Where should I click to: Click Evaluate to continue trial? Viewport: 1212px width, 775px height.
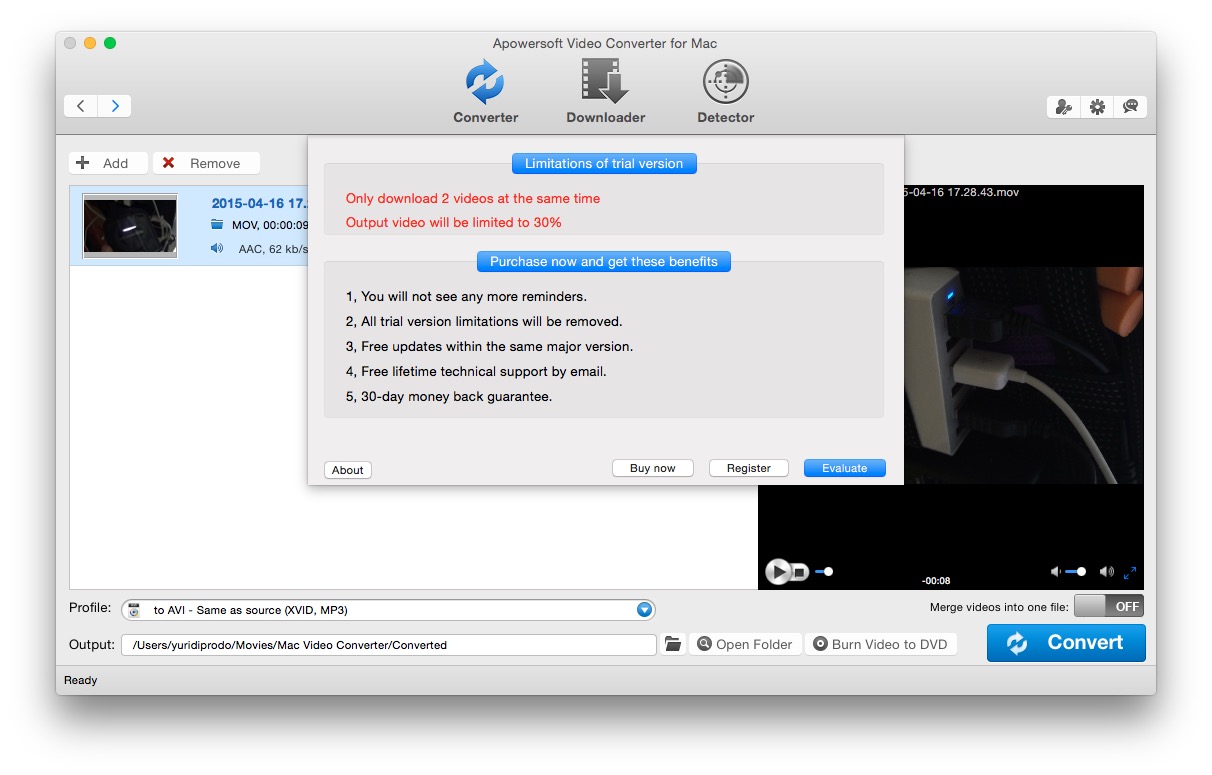pyautogui.click(x=845, y=468)
